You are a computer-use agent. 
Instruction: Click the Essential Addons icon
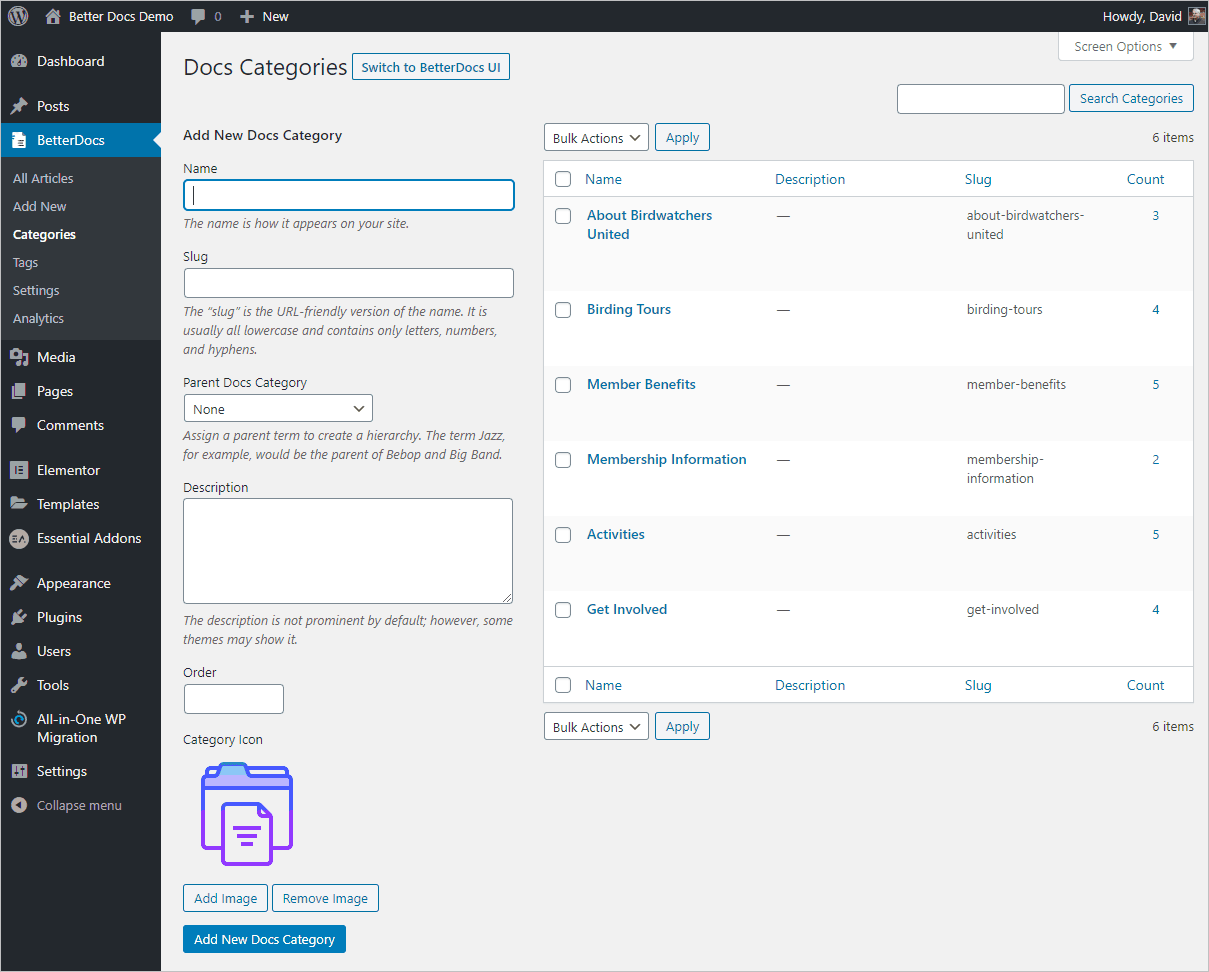19,538
